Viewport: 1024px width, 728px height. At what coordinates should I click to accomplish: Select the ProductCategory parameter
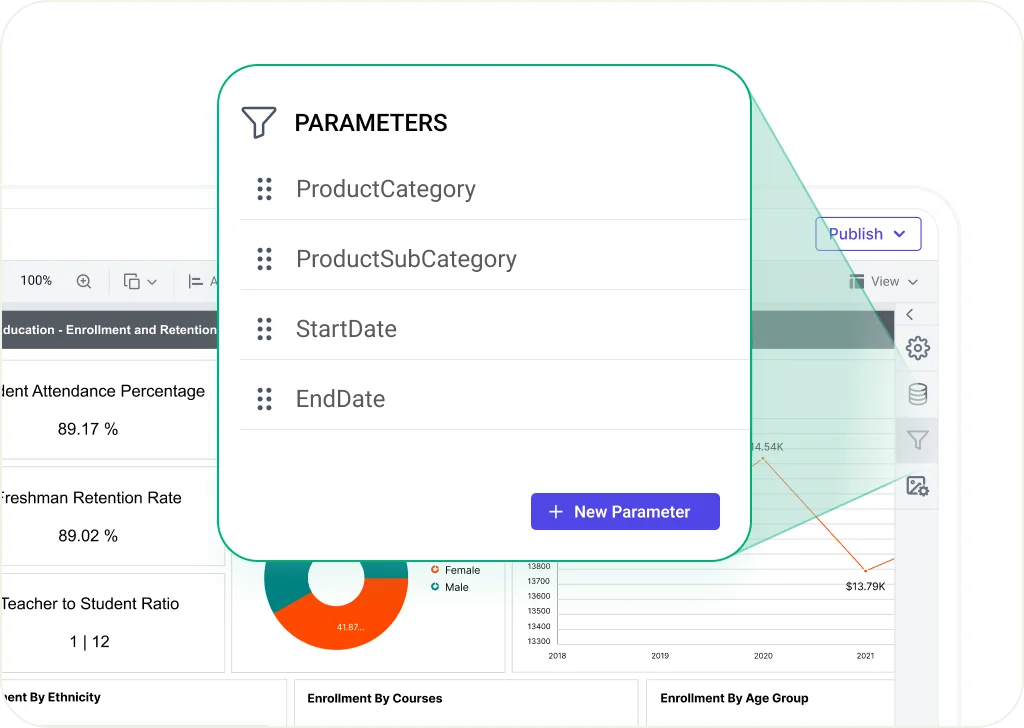tap(385, 189)
